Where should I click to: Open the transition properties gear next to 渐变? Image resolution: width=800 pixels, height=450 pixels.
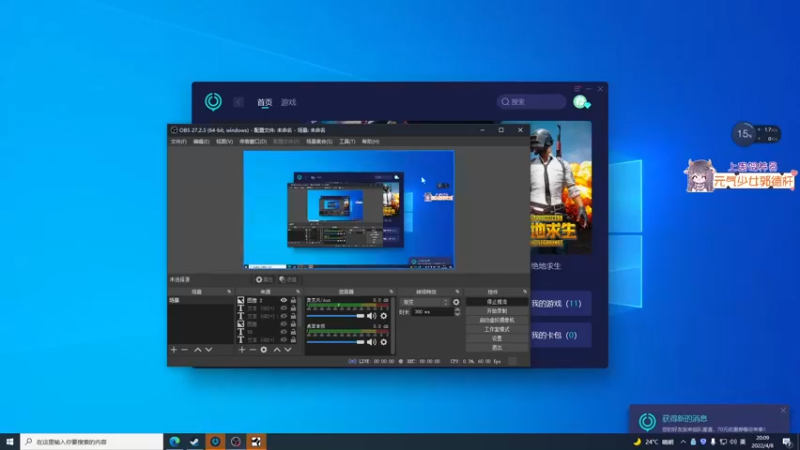click(456, 302)
